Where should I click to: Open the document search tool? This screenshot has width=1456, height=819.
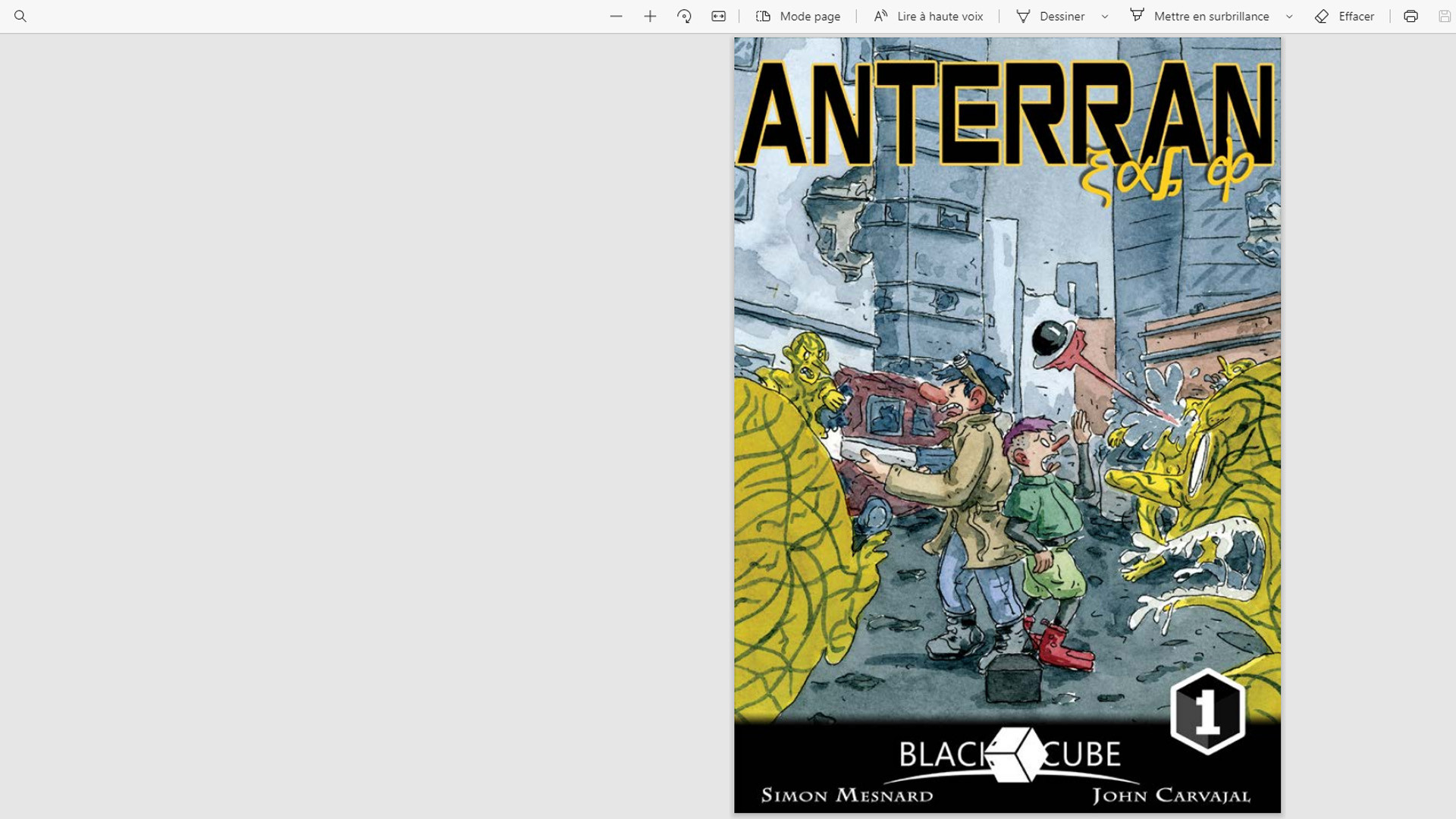20,16
